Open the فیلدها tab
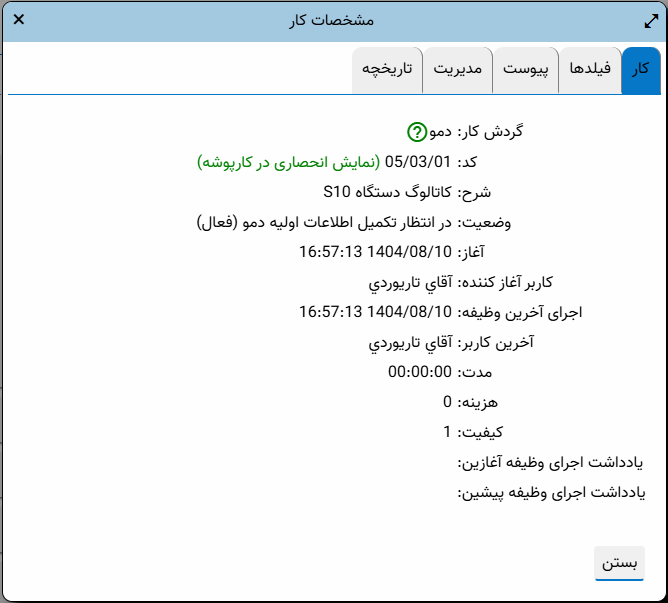 589,71
